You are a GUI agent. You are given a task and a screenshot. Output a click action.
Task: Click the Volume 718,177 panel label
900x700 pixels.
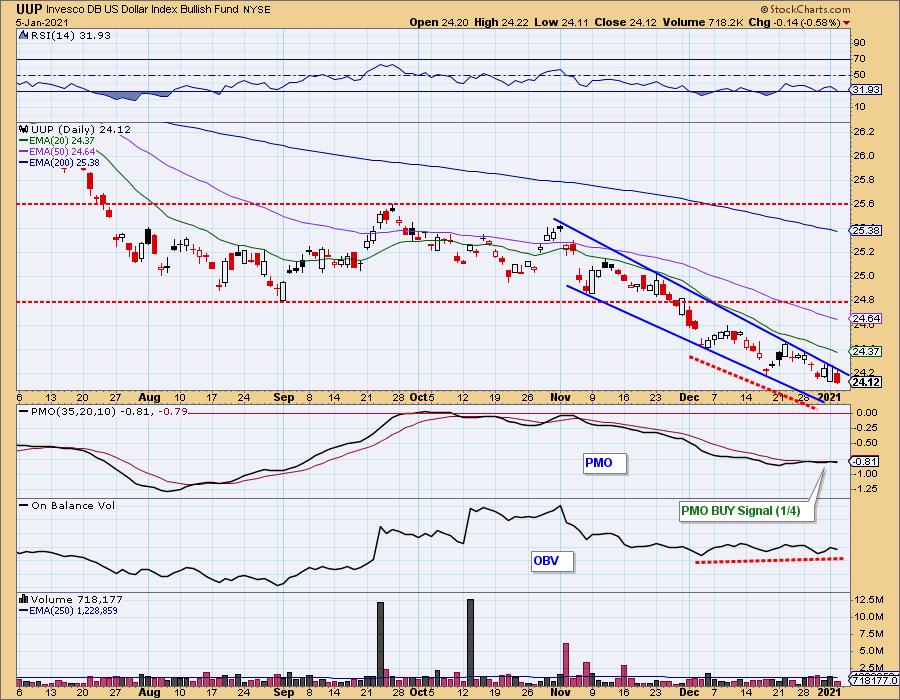point(76,599)
